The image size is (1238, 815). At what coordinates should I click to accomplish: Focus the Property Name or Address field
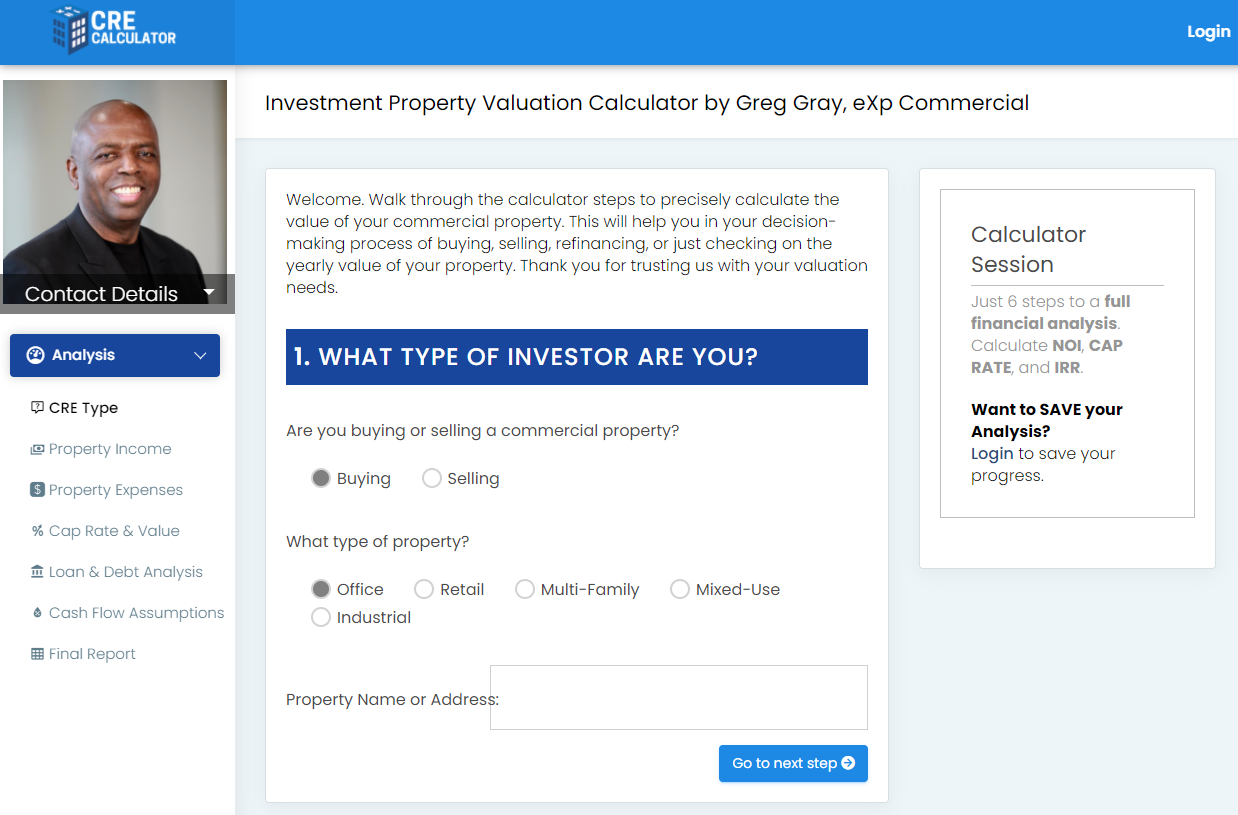[x=679, y=697]
